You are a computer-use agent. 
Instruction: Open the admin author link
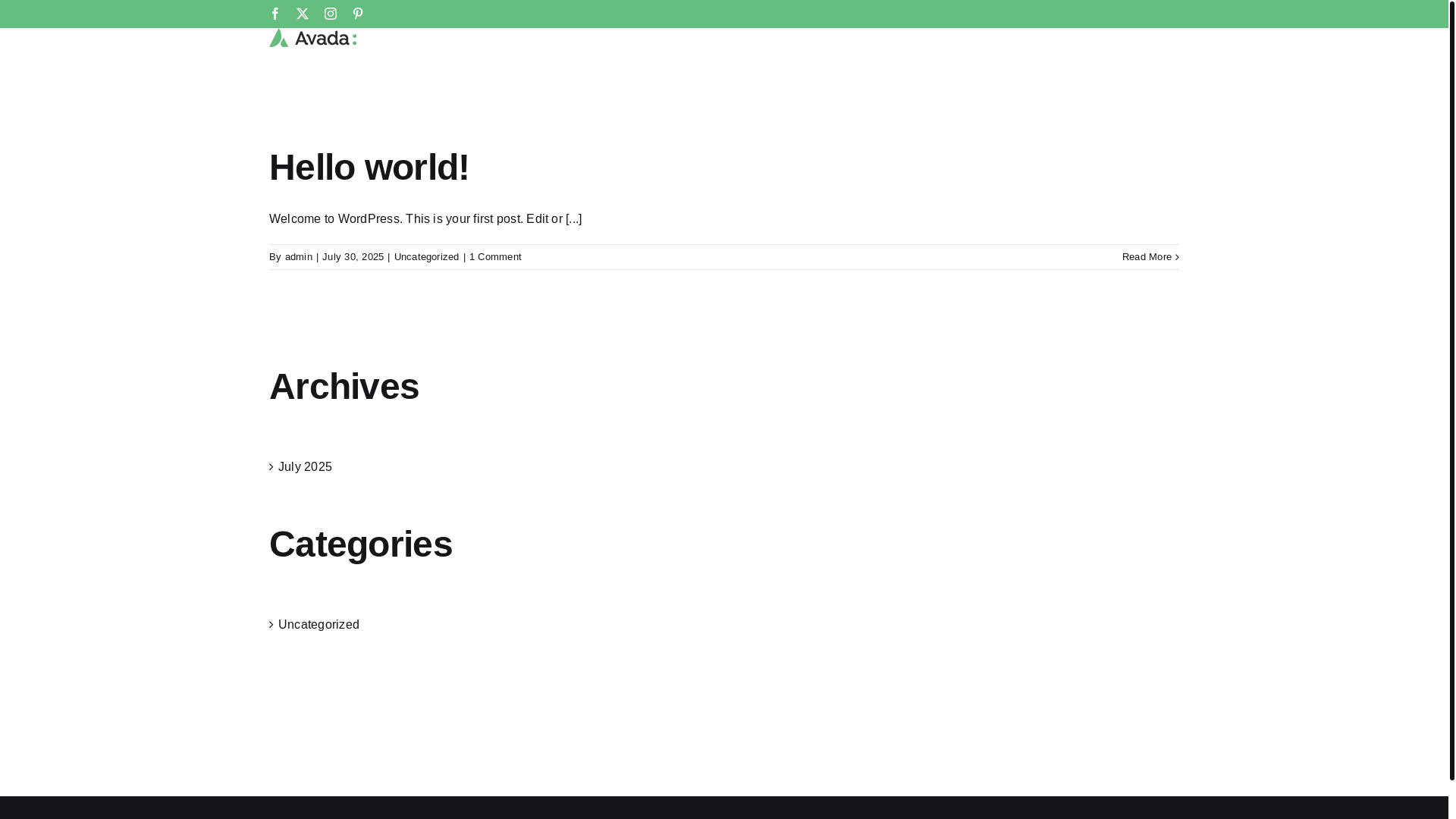tap(299, 257)
